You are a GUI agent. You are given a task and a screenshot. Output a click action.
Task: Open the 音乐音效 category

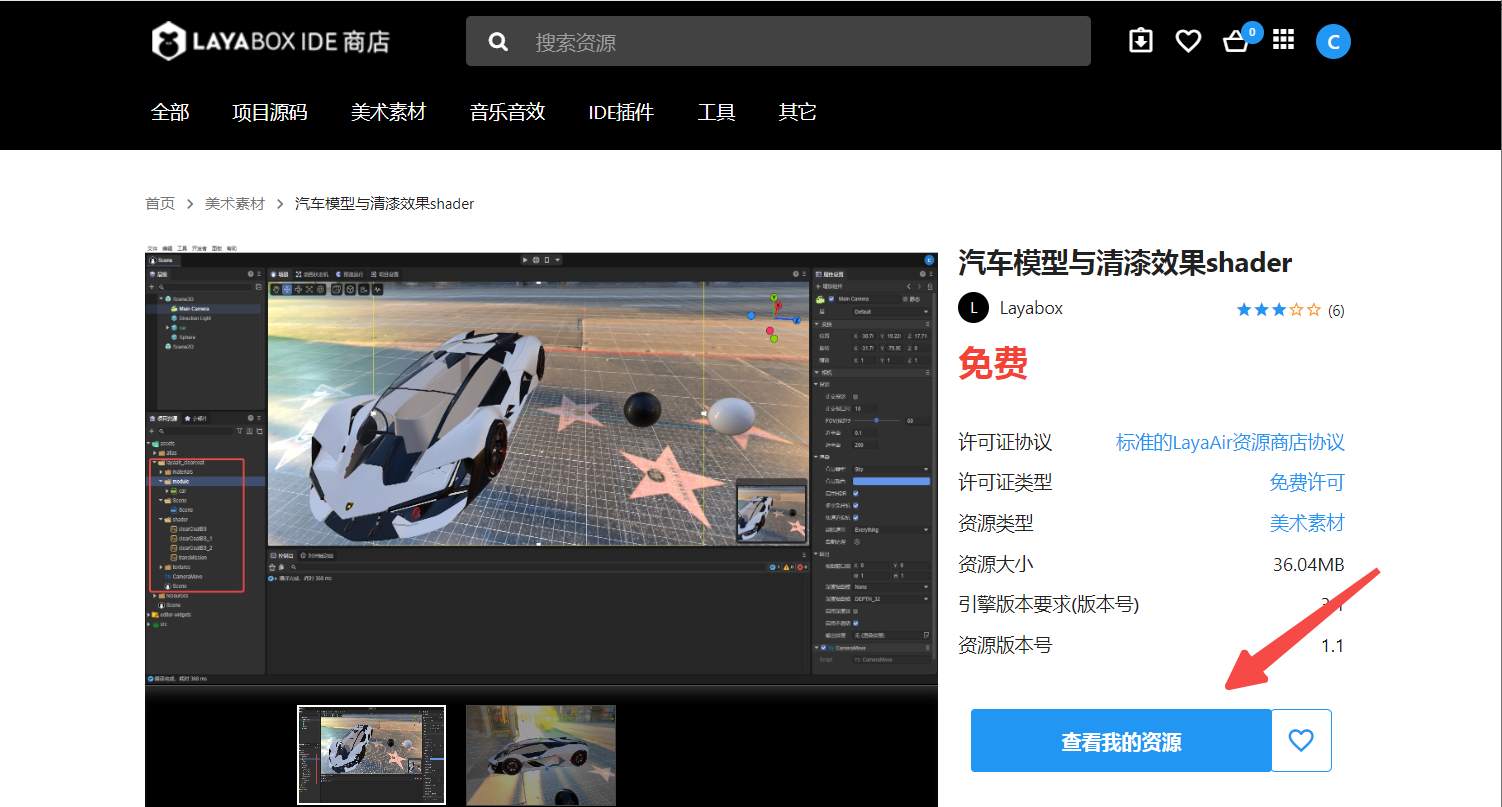click(x=507, y=112)
